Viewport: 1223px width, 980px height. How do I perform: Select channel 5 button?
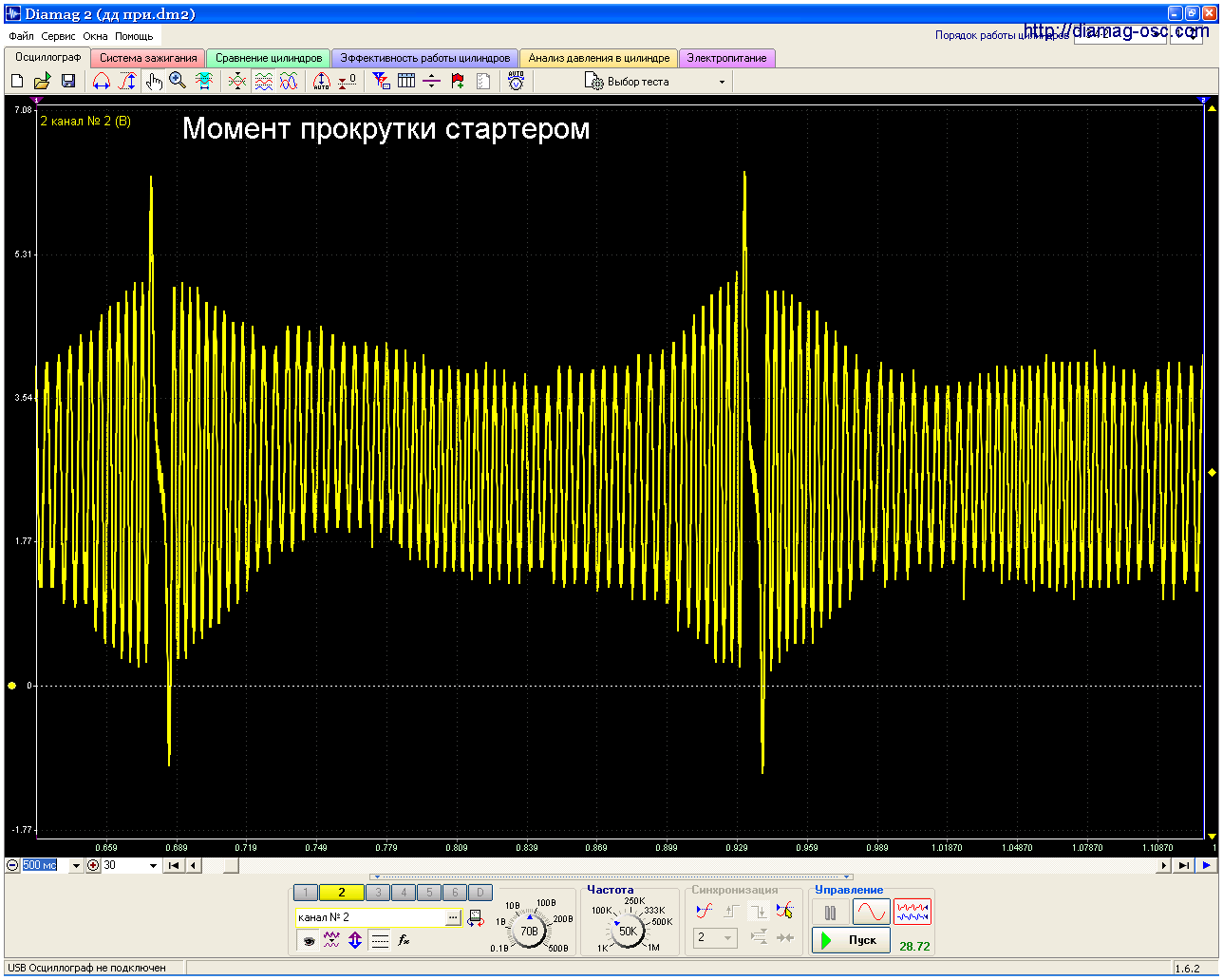pos(429,893)
